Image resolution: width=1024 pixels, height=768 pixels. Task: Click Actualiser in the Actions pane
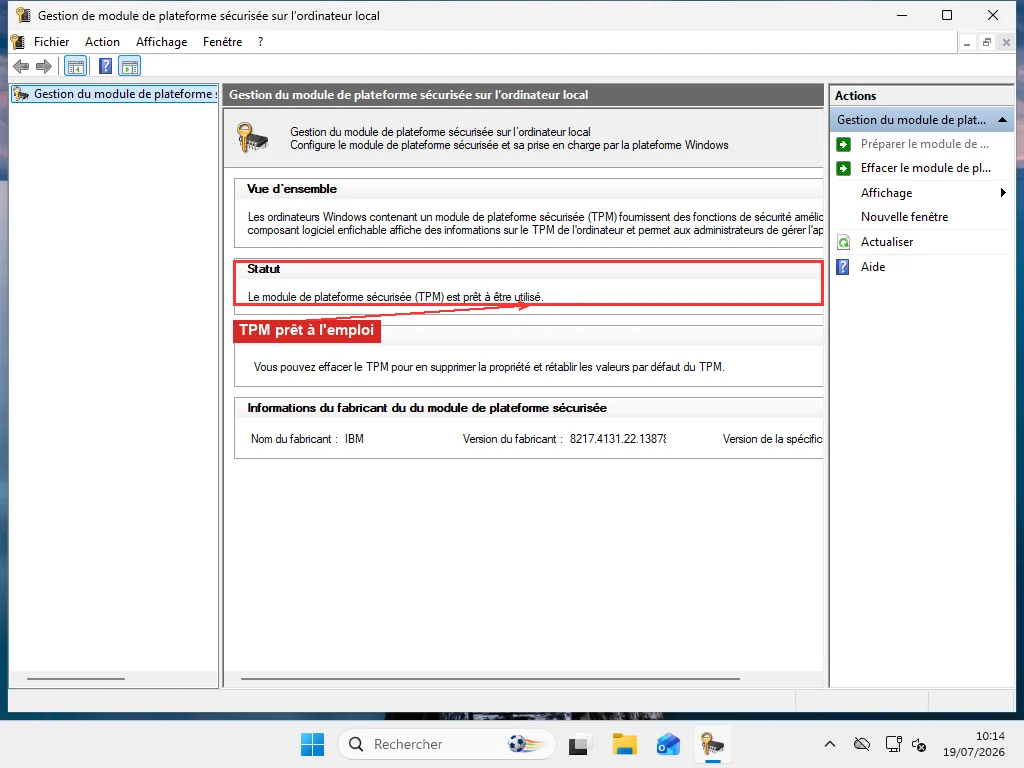[886, 242]
